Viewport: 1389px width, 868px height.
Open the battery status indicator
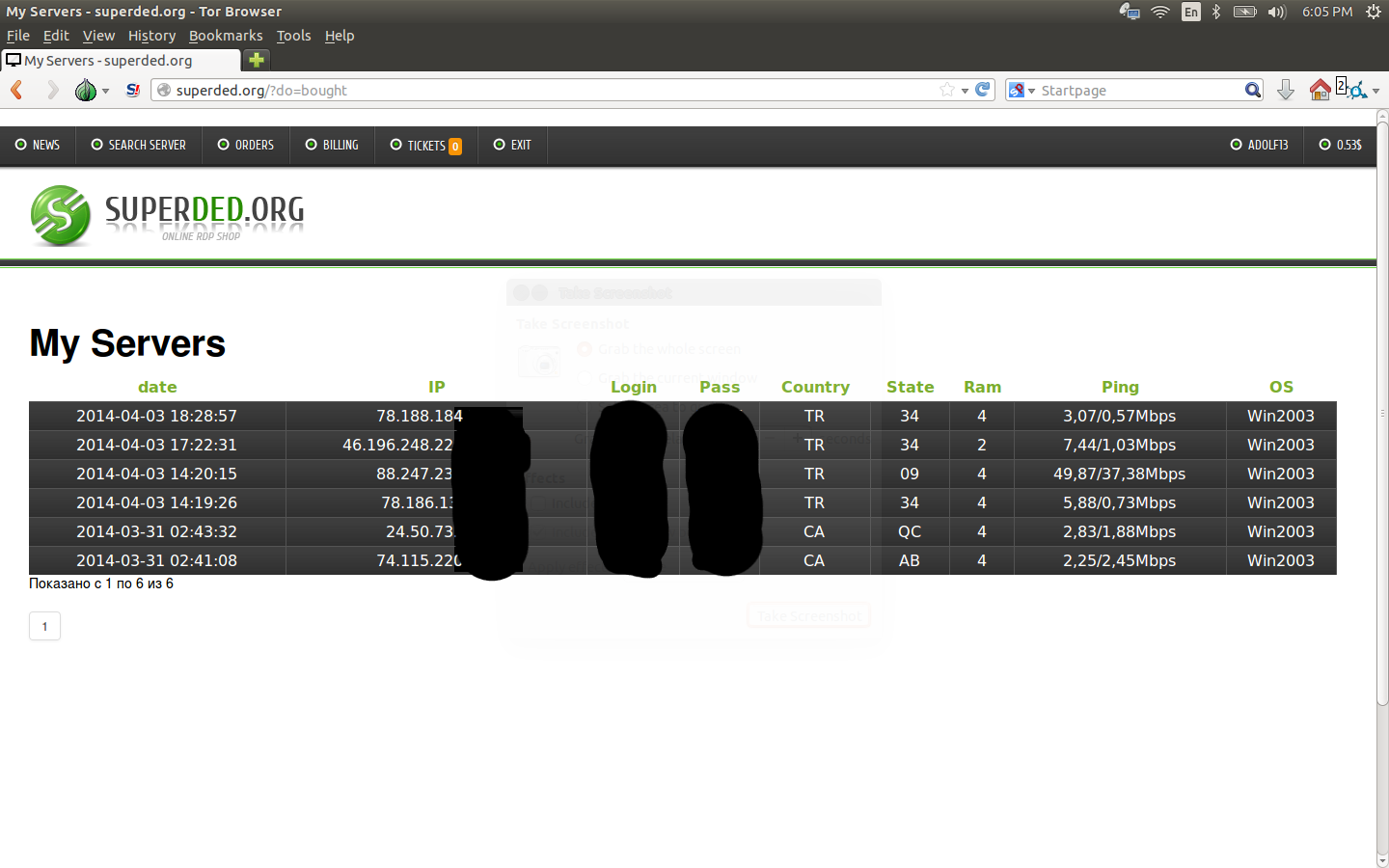tap(1245, 12)
